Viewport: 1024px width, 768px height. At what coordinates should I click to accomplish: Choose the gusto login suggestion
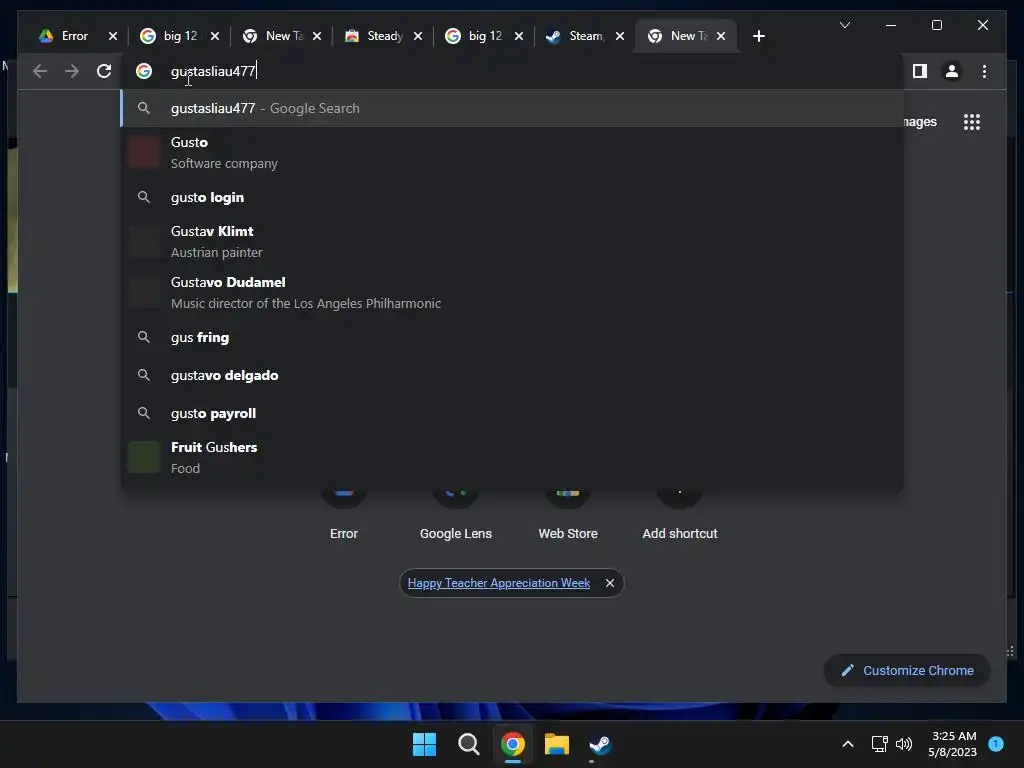click(512, 197)
